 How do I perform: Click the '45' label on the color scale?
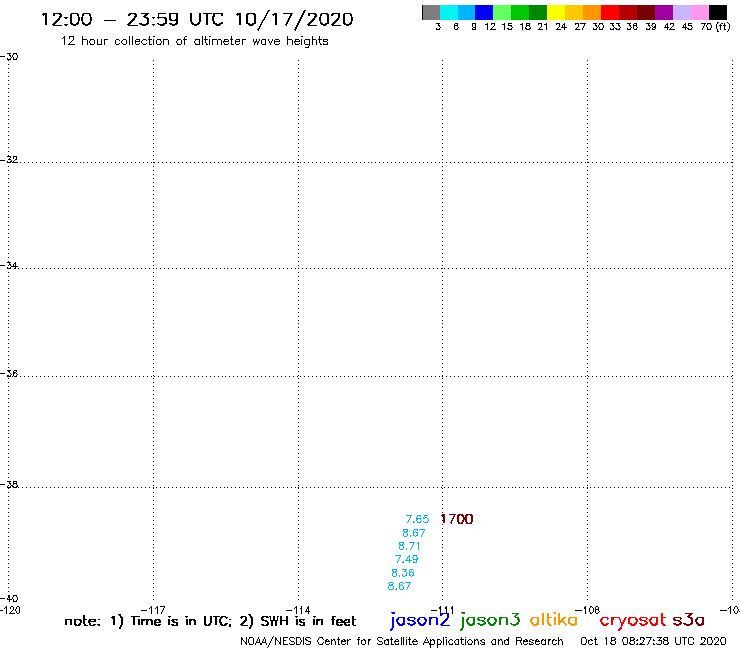point(687,27)
